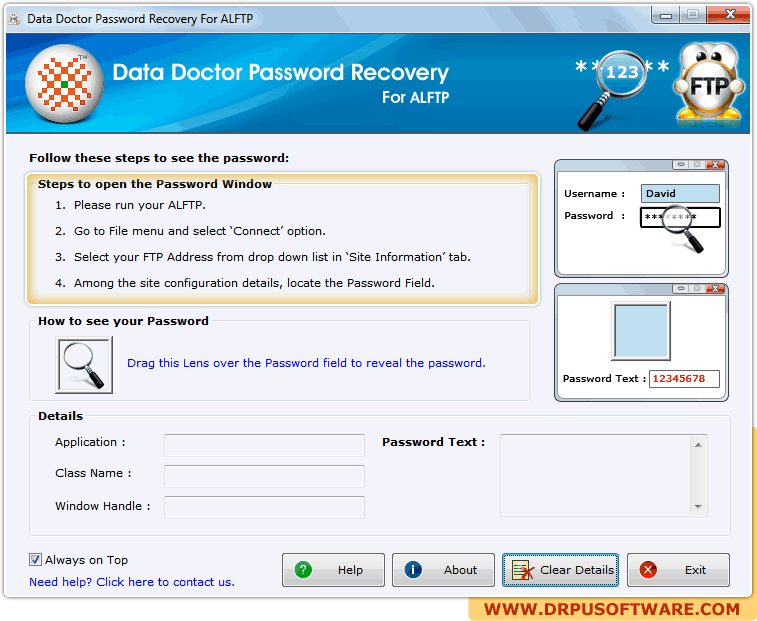Click the magnifying lens icon in How to see your Password

(x=84, y=365)
